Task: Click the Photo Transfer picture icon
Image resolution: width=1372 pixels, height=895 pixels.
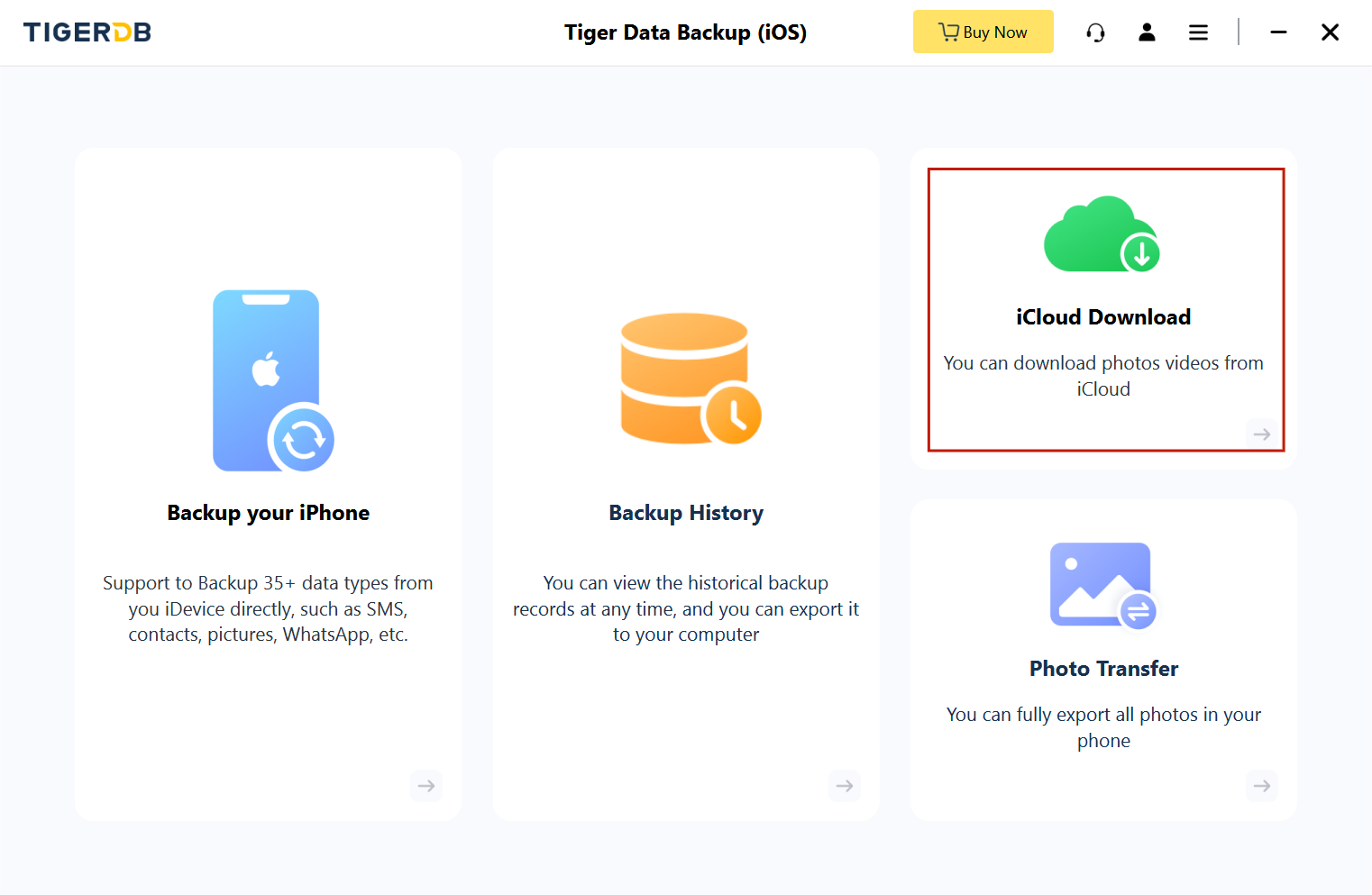Action: pyautogui.click(x=1102, y=585)
